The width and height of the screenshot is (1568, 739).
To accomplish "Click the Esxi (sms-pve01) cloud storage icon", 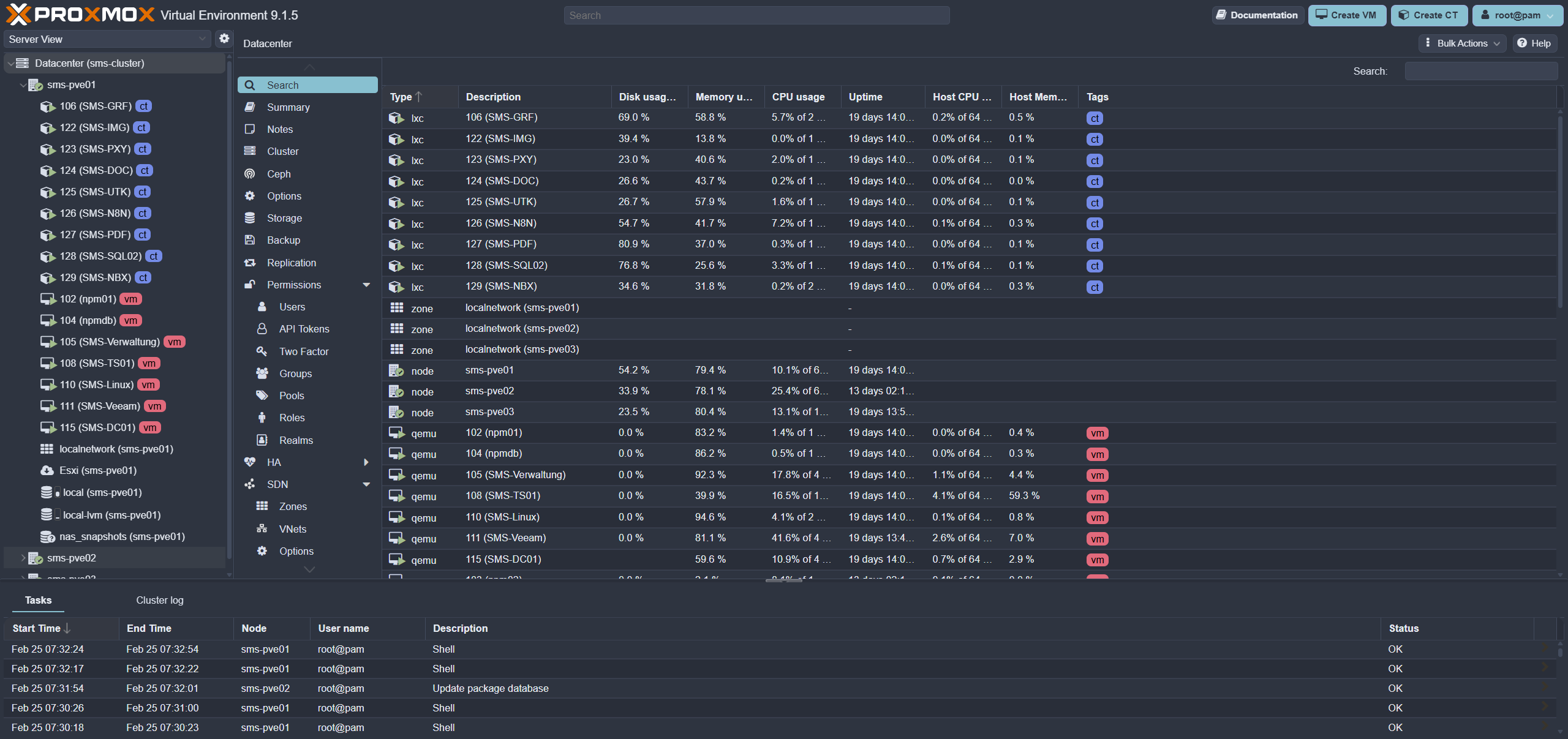I will click(x=47, y=470).
